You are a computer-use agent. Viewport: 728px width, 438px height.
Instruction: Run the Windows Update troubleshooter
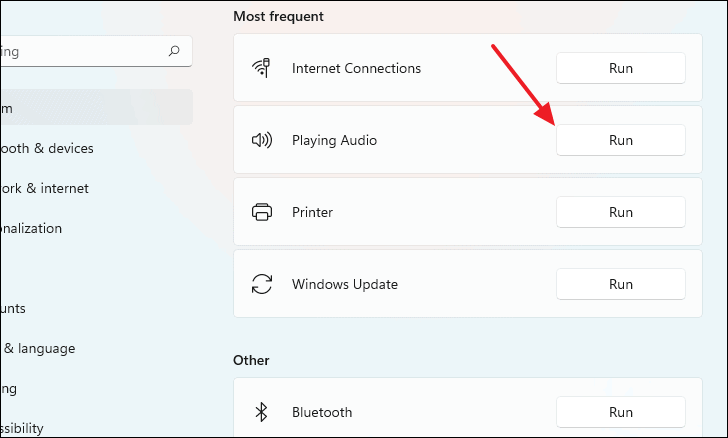click(621, 284)
